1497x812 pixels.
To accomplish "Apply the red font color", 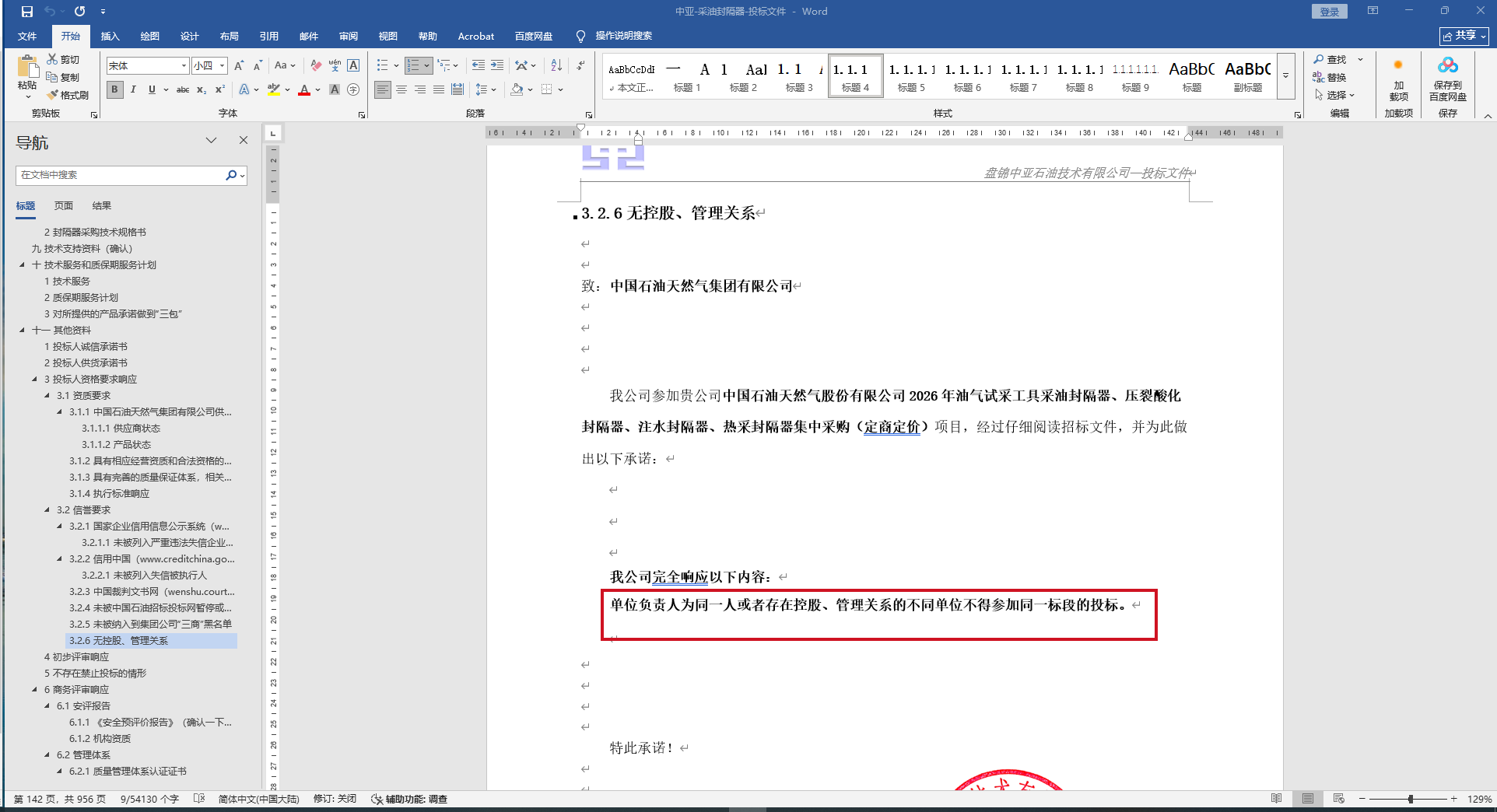I will [x=304, y=89].
